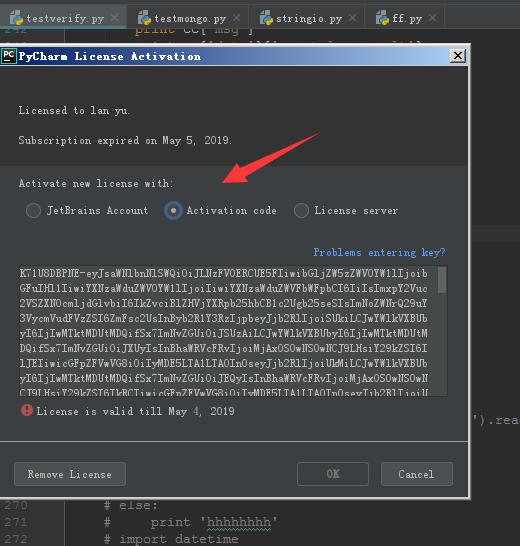Screen dimensions: 520x546
Task: Open the ff.py editor tab
Action: [405, 18]
